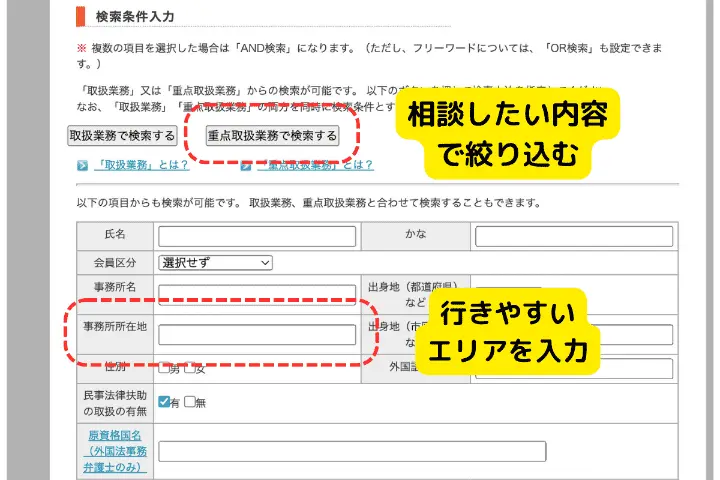Click the 重点取扱業務で検索する button

pyautogui.click(x=272, y=136)
